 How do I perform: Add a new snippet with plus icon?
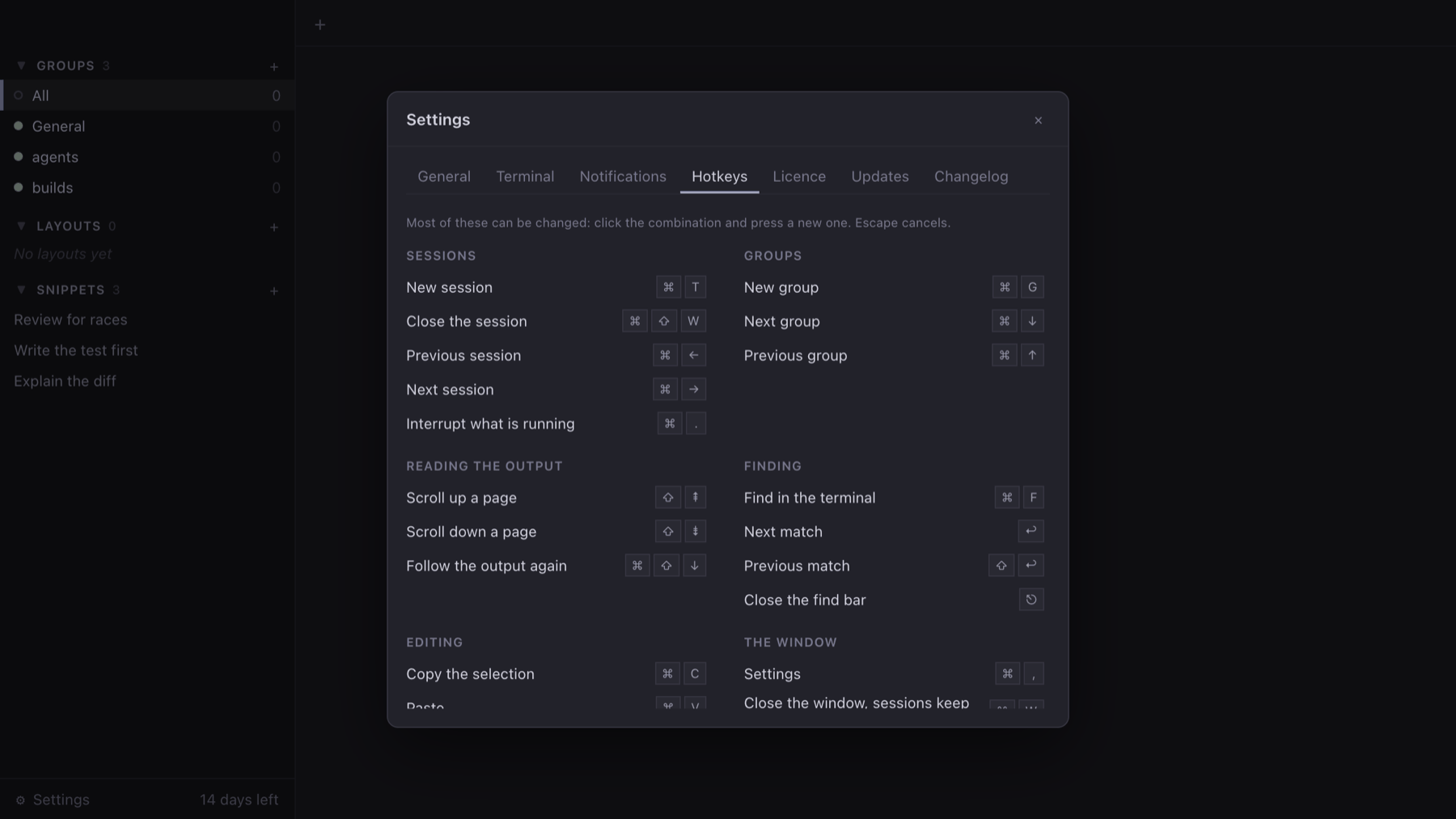click(x=274, y=291)
